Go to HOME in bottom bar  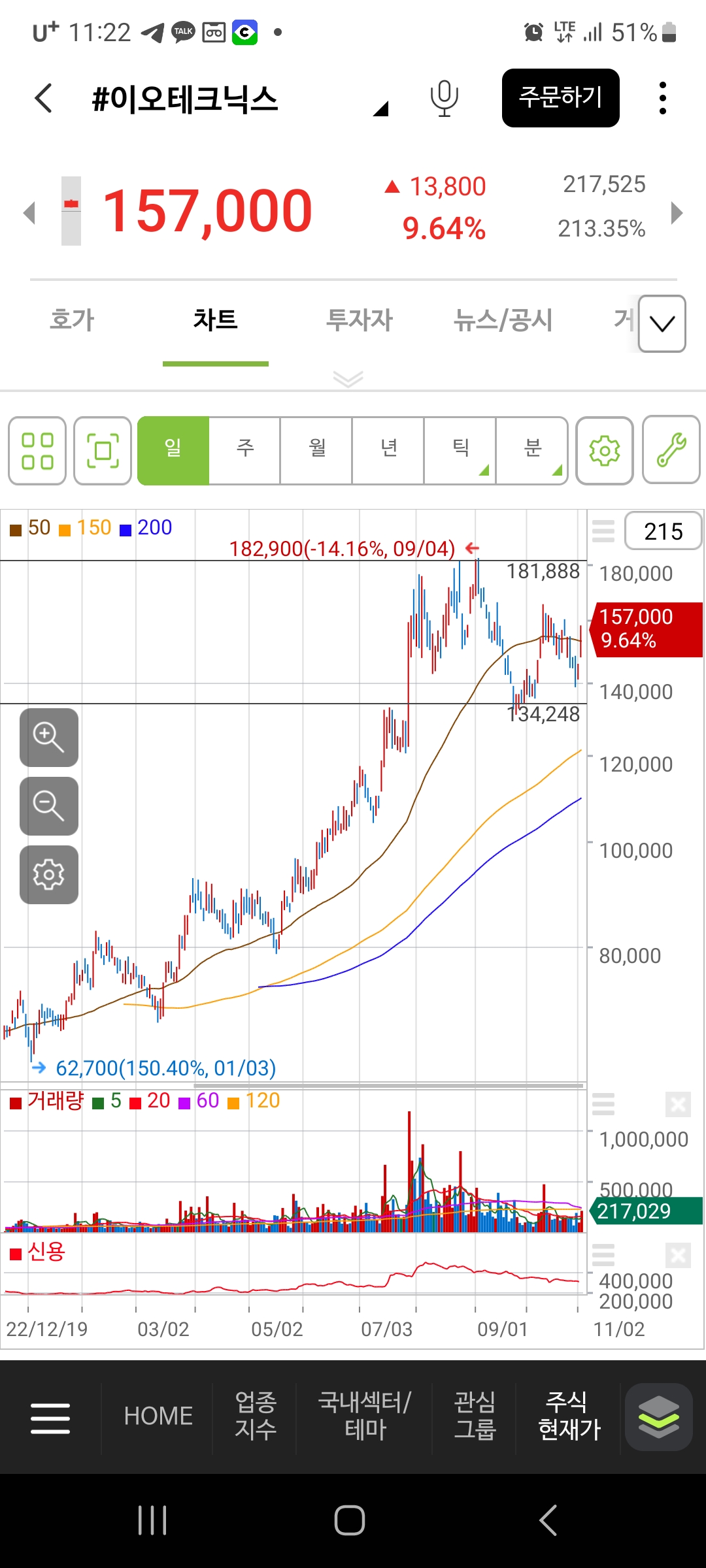tap(158, 1416)
